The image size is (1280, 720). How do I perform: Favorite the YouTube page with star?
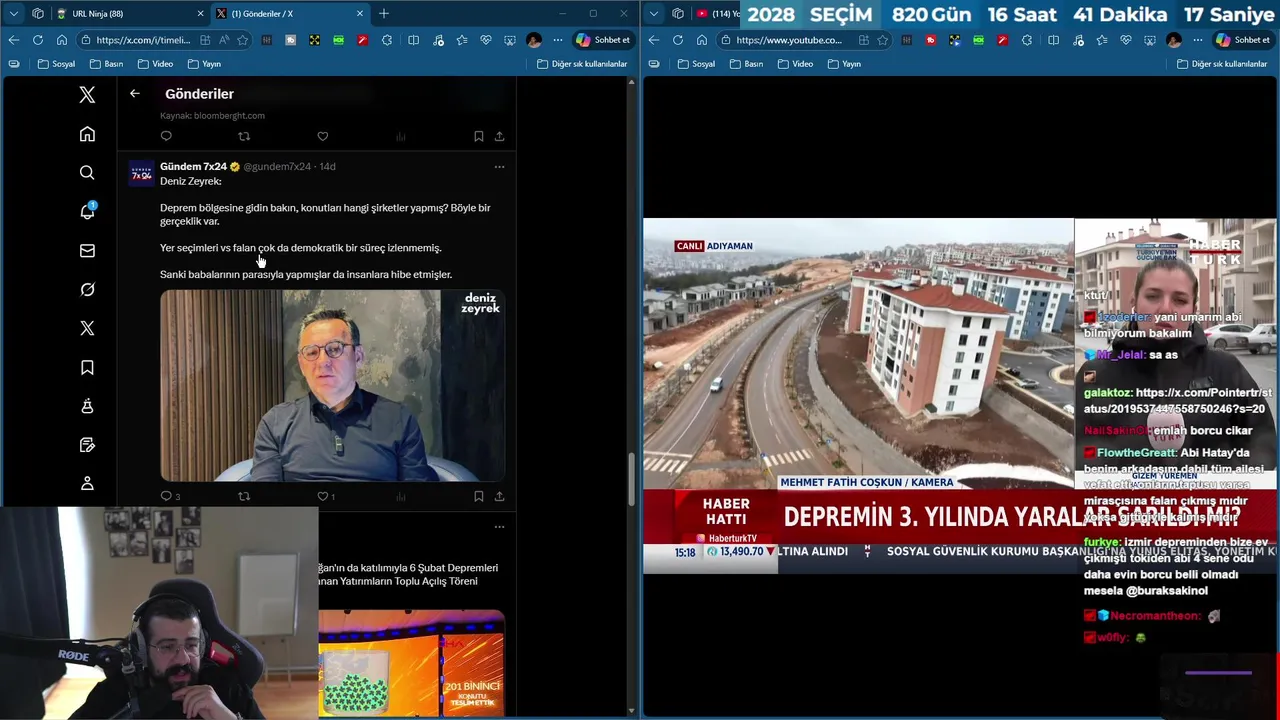pos(882,40)
